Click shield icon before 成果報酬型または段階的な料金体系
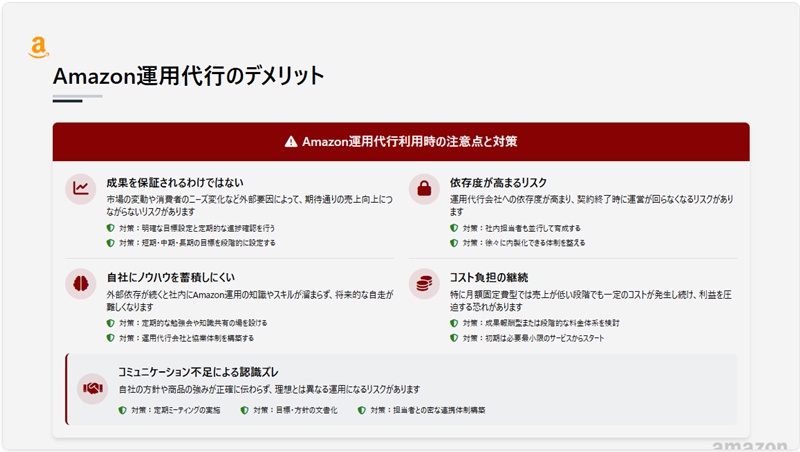This screenshot has height=452, width=800. [x=454, y=323]
